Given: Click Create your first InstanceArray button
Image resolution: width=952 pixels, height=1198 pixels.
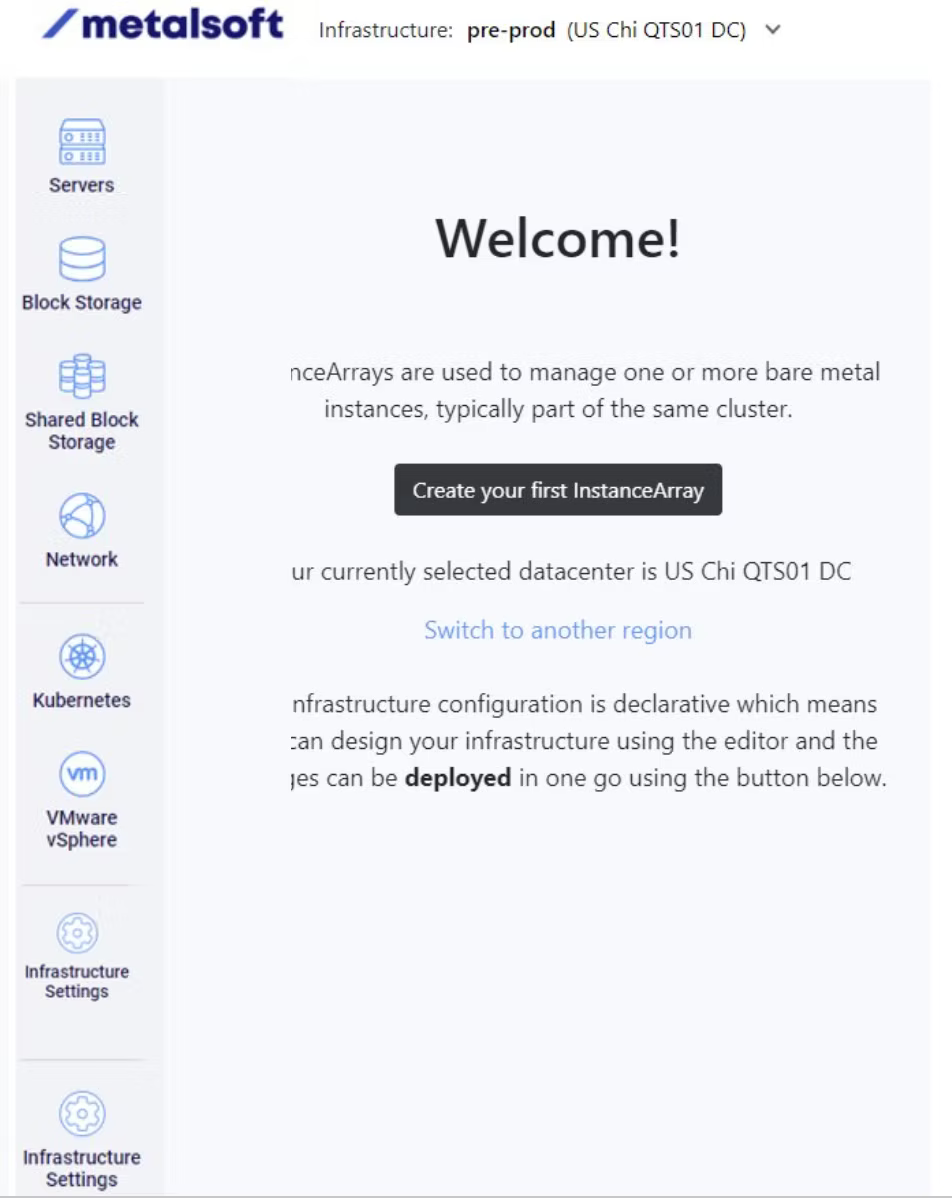Looking at the screenshot, I should pos(558,490).
